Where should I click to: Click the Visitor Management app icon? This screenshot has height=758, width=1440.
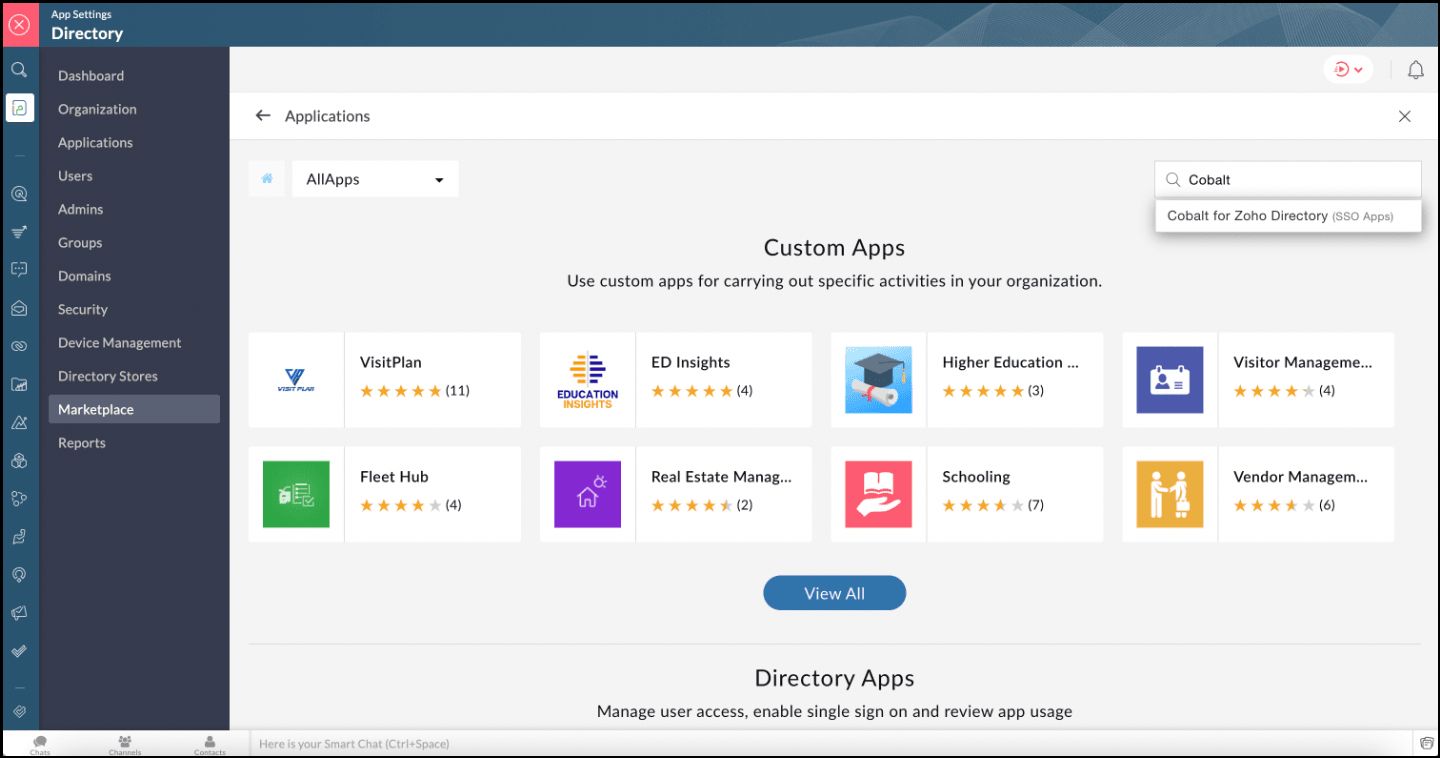click(1169, 380)
